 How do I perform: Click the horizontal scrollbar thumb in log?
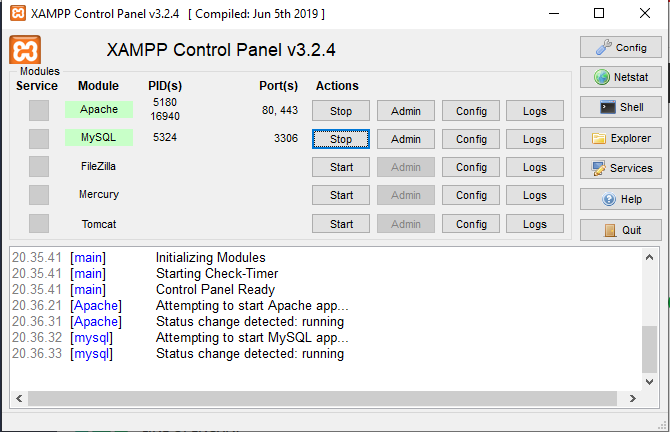[x=322, y=399]
